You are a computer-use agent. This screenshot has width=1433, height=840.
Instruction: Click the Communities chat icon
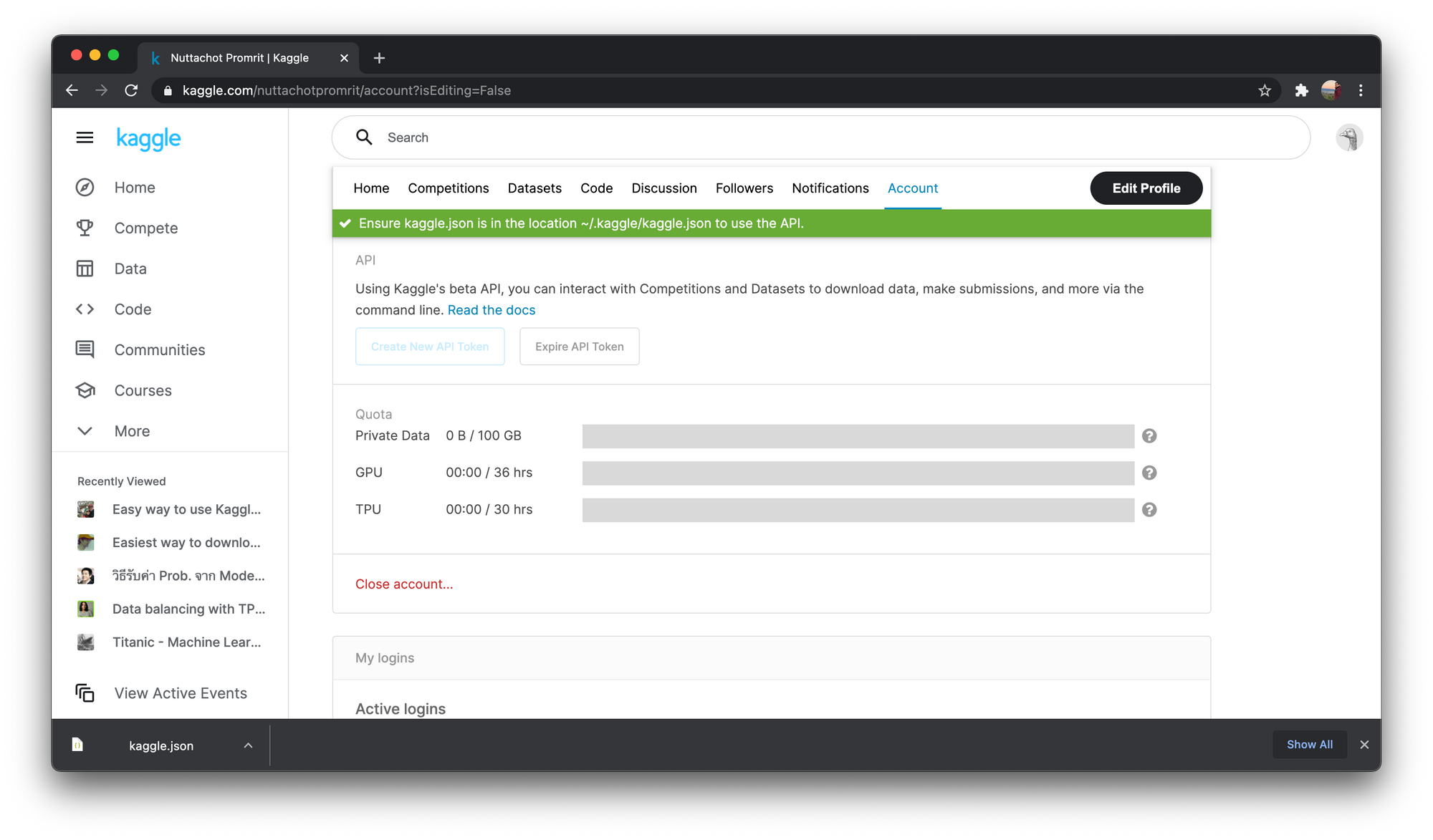tap(85, 349)
